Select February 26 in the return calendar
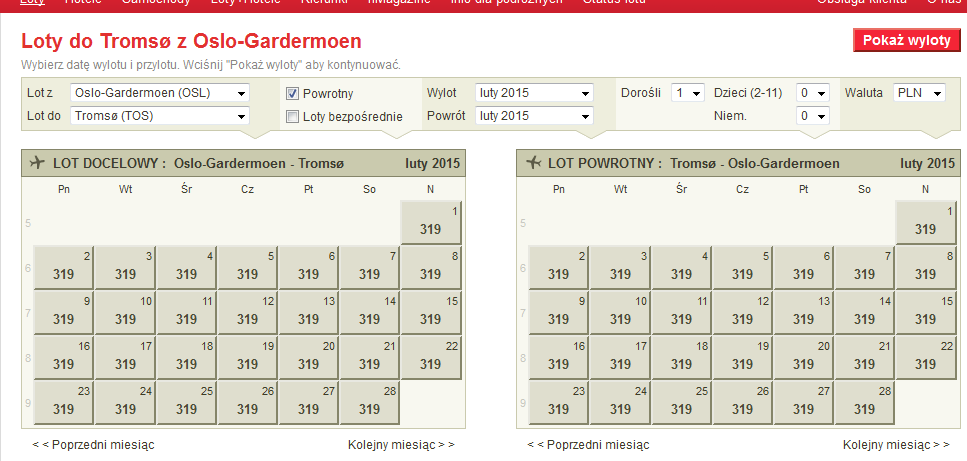The image size is (967, 461). click(x=743, y=402)
